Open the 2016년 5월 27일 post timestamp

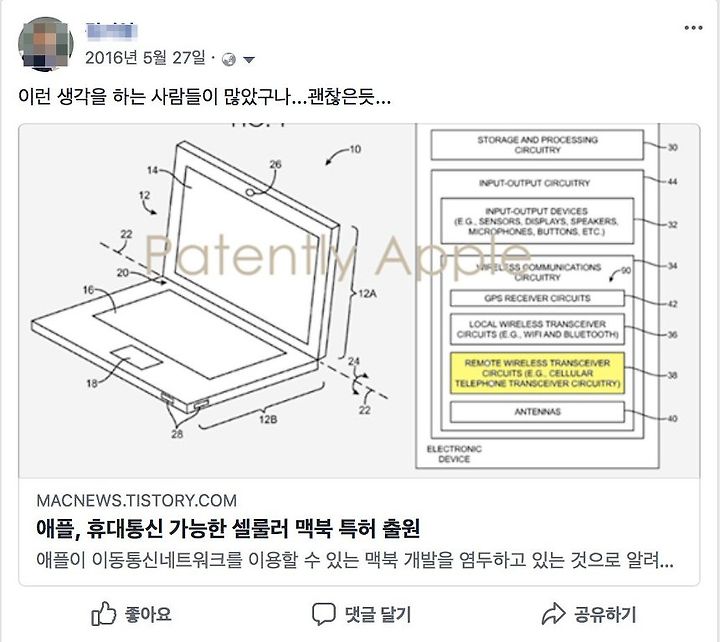coord(145,58)
